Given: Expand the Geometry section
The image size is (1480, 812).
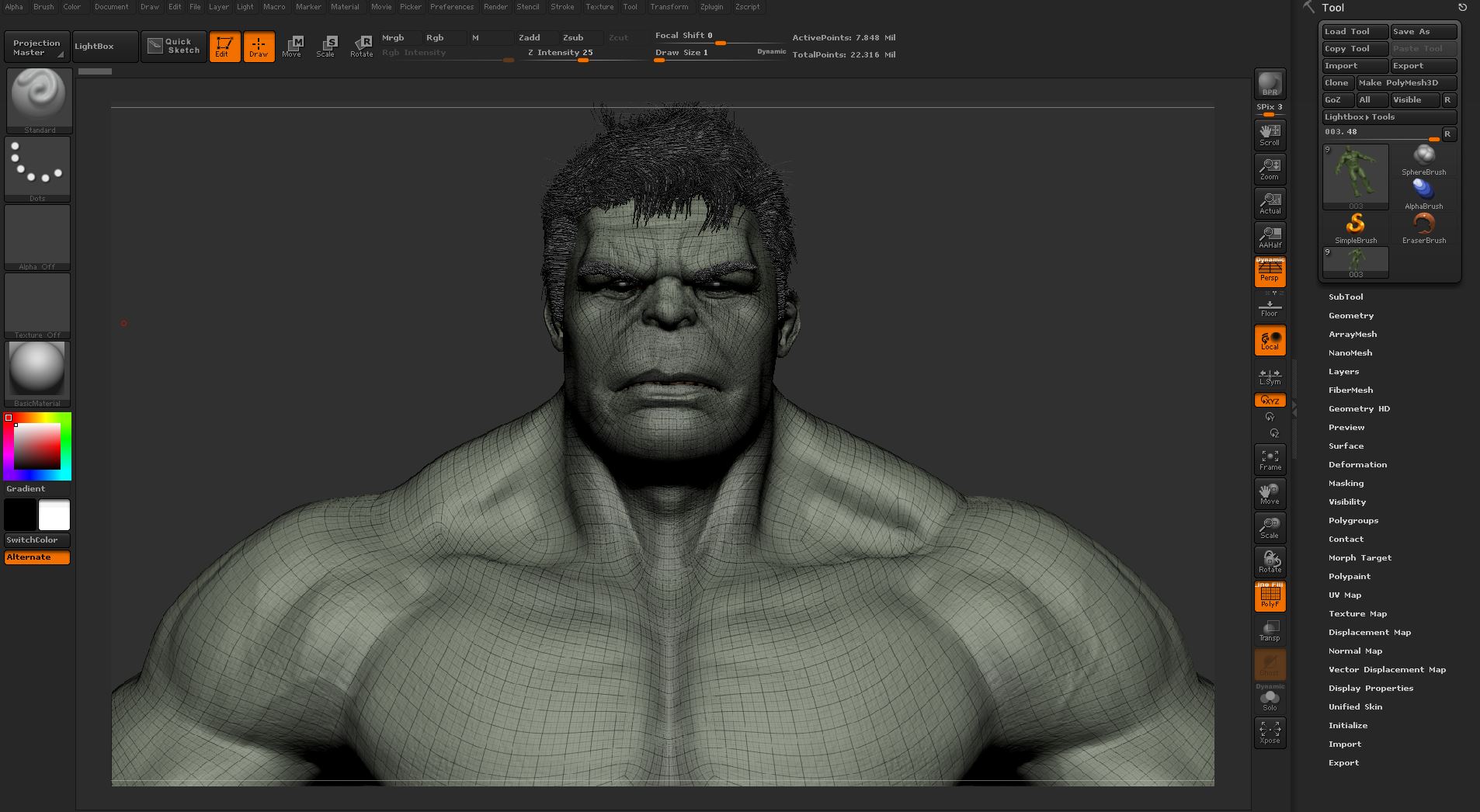Looking at the screenshot, I should coord(1351,315).
